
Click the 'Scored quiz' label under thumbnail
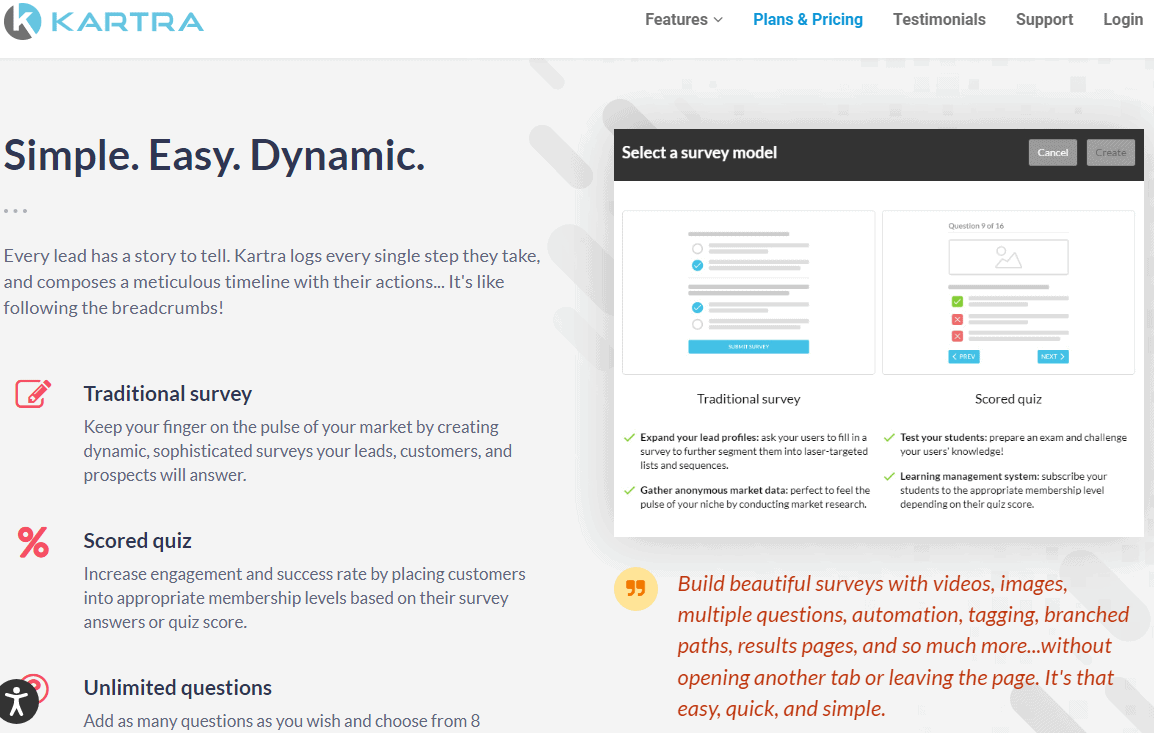coord(1008,399)
